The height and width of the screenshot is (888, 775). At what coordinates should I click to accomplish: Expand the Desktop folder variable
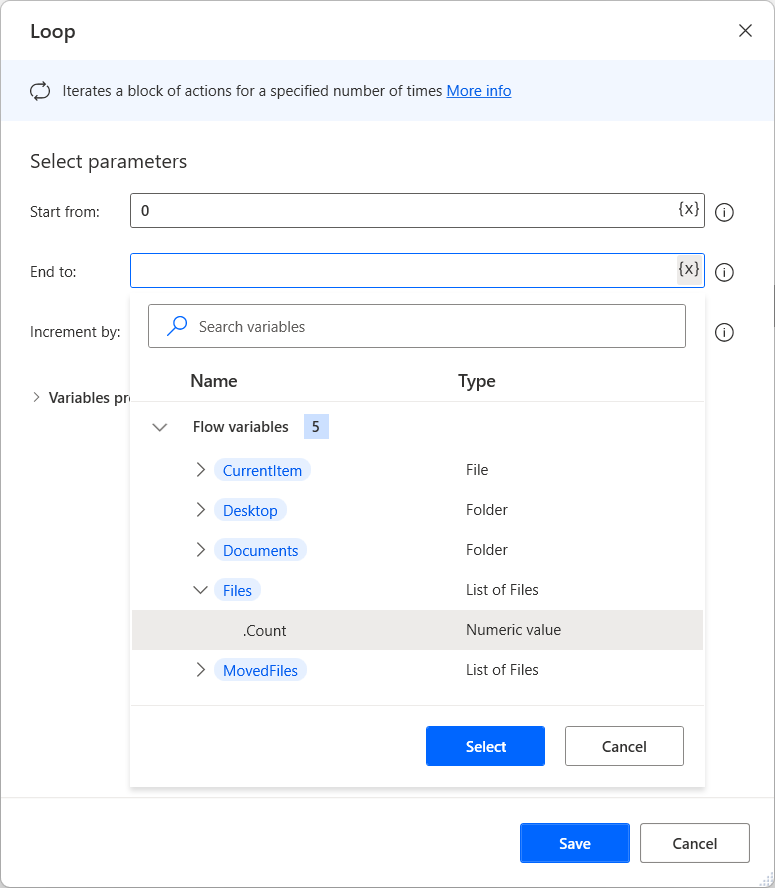pyautogui.click(x=200, y=509)
